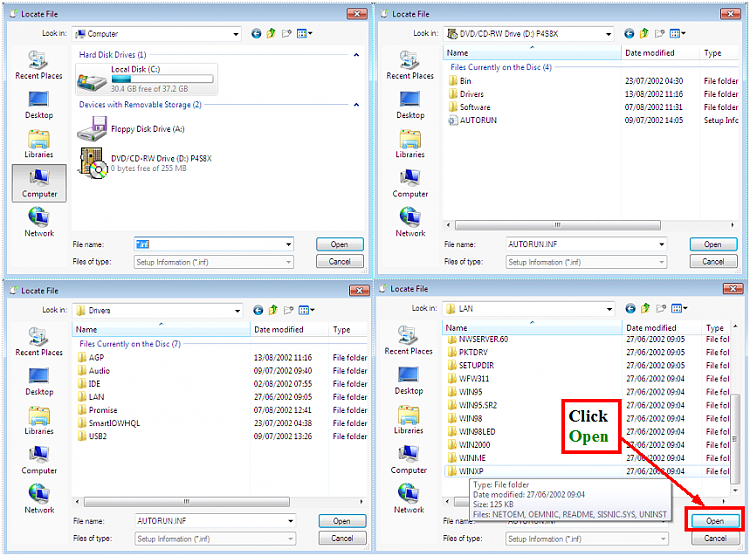Viewport: 750px width, 556px height.
Task: Select DVD/CD-RW Drive (D:) P4S8X
Action: click(x=144, y=163)
